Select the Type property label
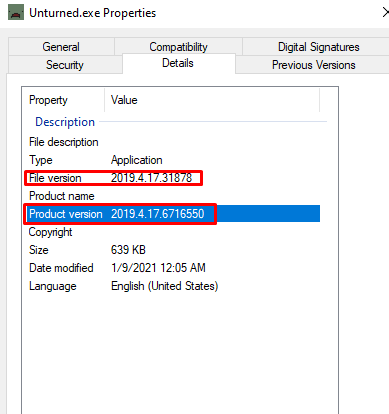Image resolution: width=389 pixels, height=414 pixels. (41, 160)
